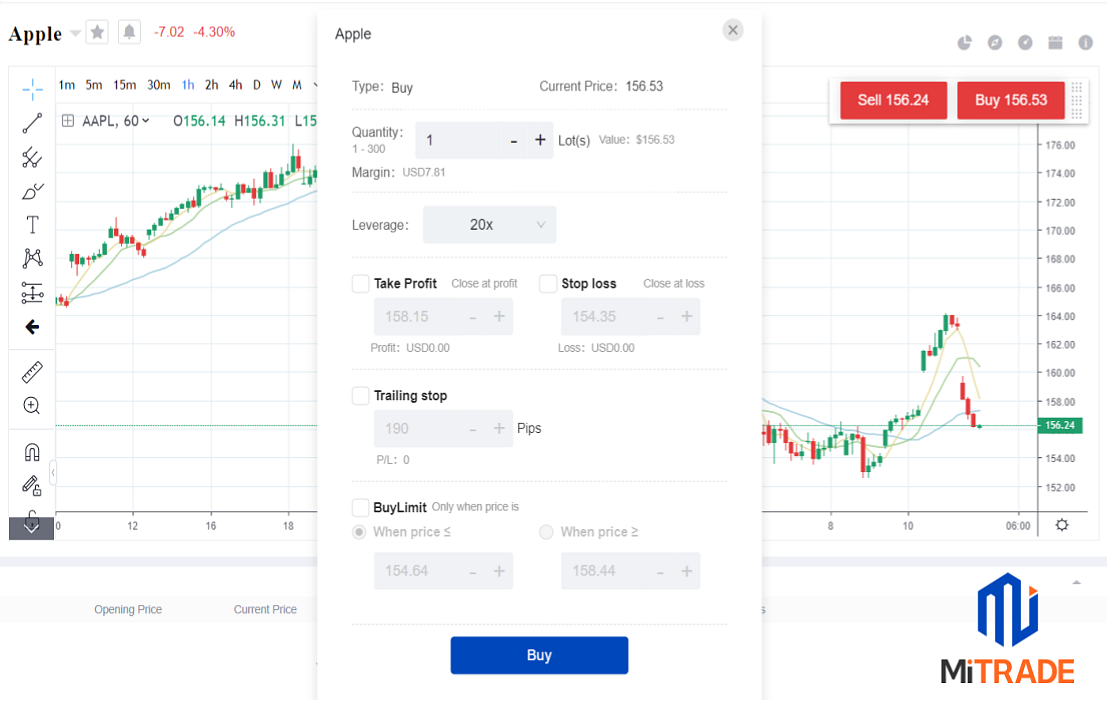Enable the Take Profit checkbox
Screen dimensions: 1115x705
tap(361, 284)
